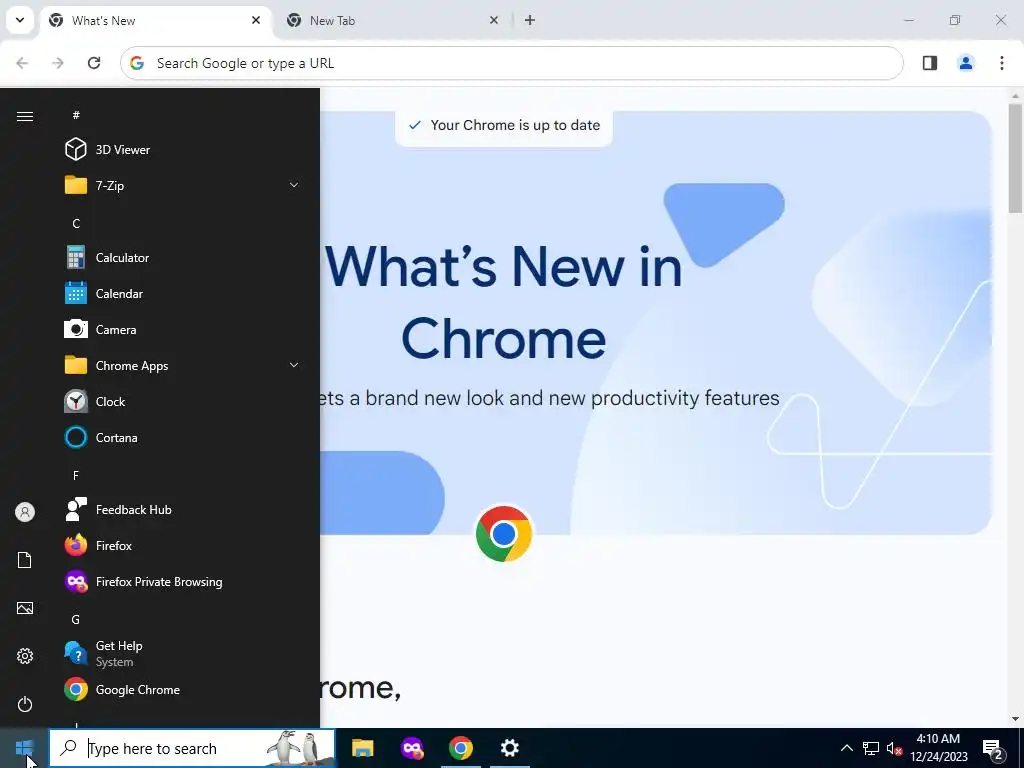The width and height of the screenshot is (1024, 768).
Task: Open Calendar app in Start menu
Action: coord(183,293)
